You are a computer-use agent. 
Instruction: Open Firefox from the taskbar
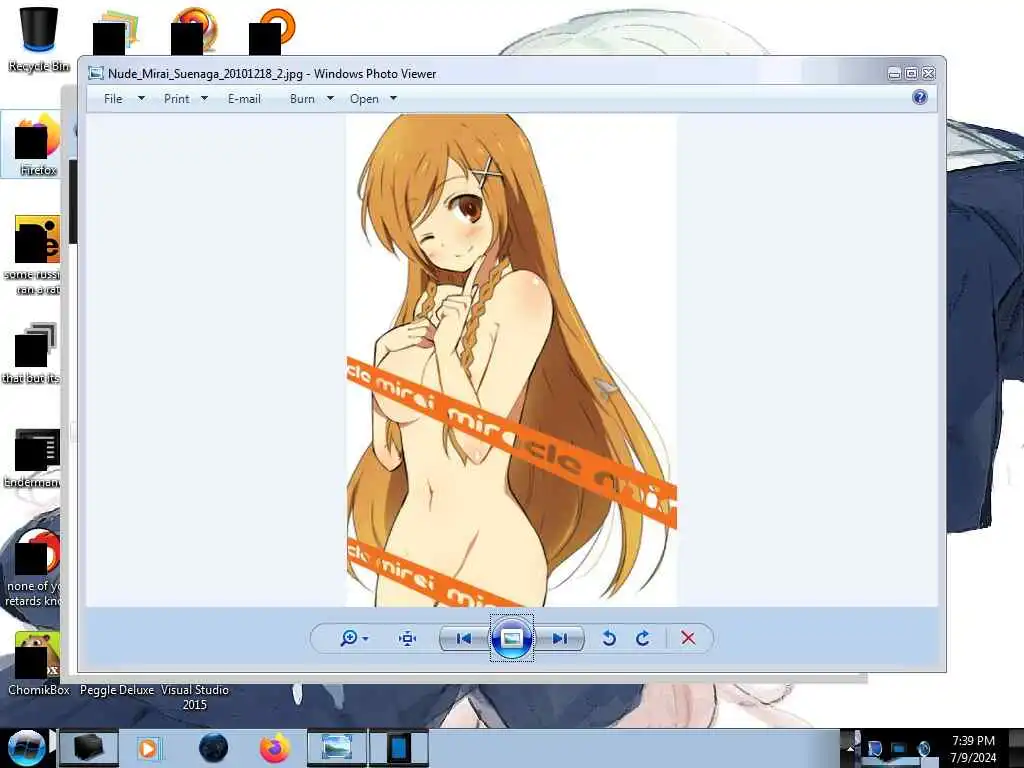[275, 748]
